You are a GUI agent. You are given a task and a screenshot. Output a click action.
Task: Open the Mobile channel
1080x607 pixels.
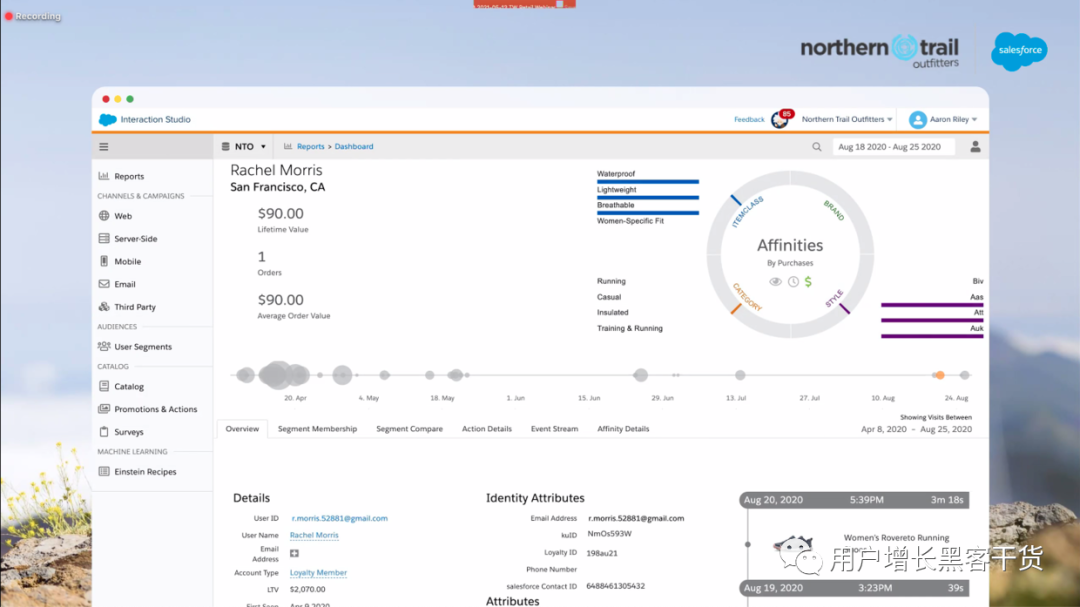point(127,262)
